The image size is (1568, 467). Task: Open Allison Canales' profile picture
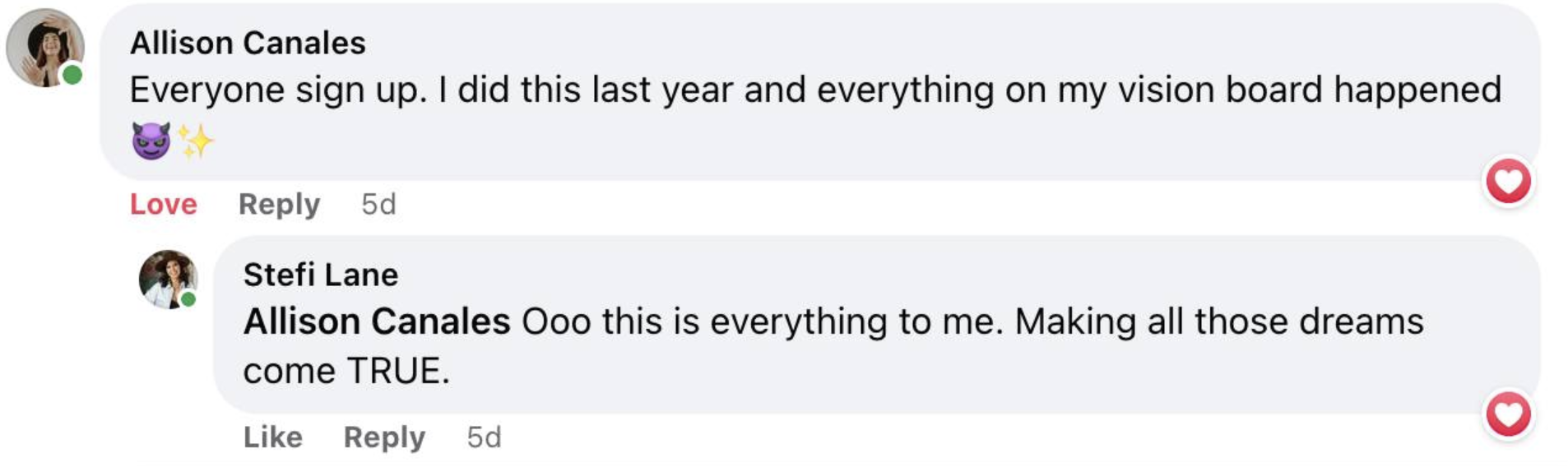point(44,47)
